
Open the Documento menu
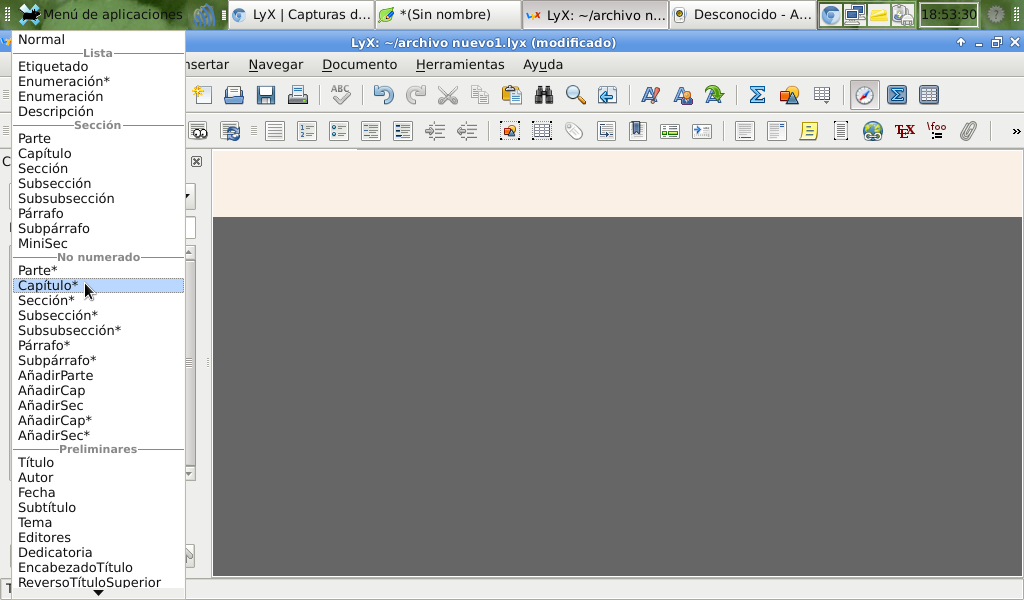point(359,65)
